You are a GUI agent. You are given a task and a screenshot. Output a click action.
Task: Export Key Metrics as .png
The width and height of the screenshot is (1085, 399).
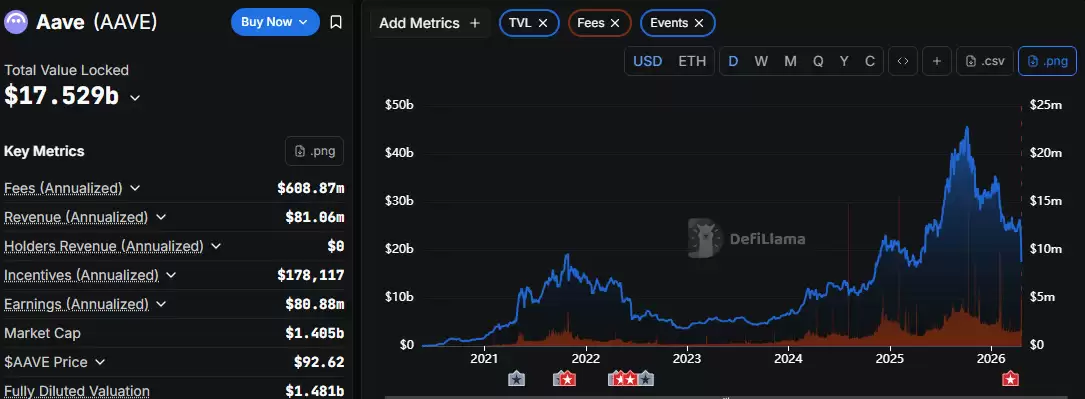point(314,151)
